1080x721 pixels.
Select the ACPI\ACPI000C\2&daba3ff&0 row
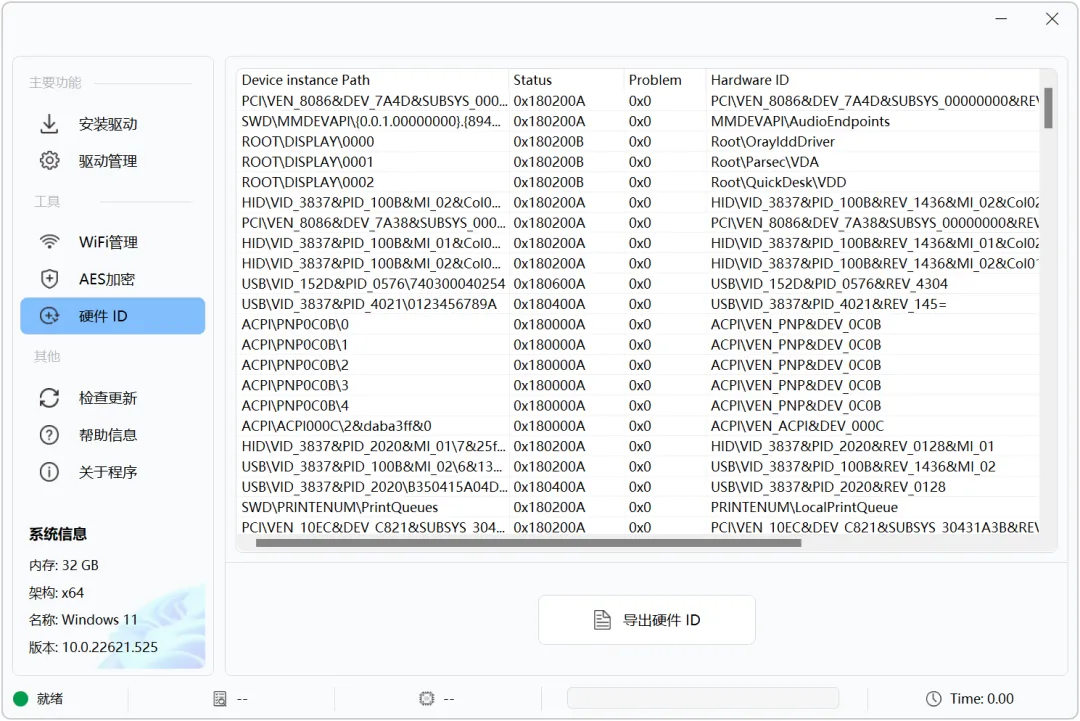click(638, 426)
